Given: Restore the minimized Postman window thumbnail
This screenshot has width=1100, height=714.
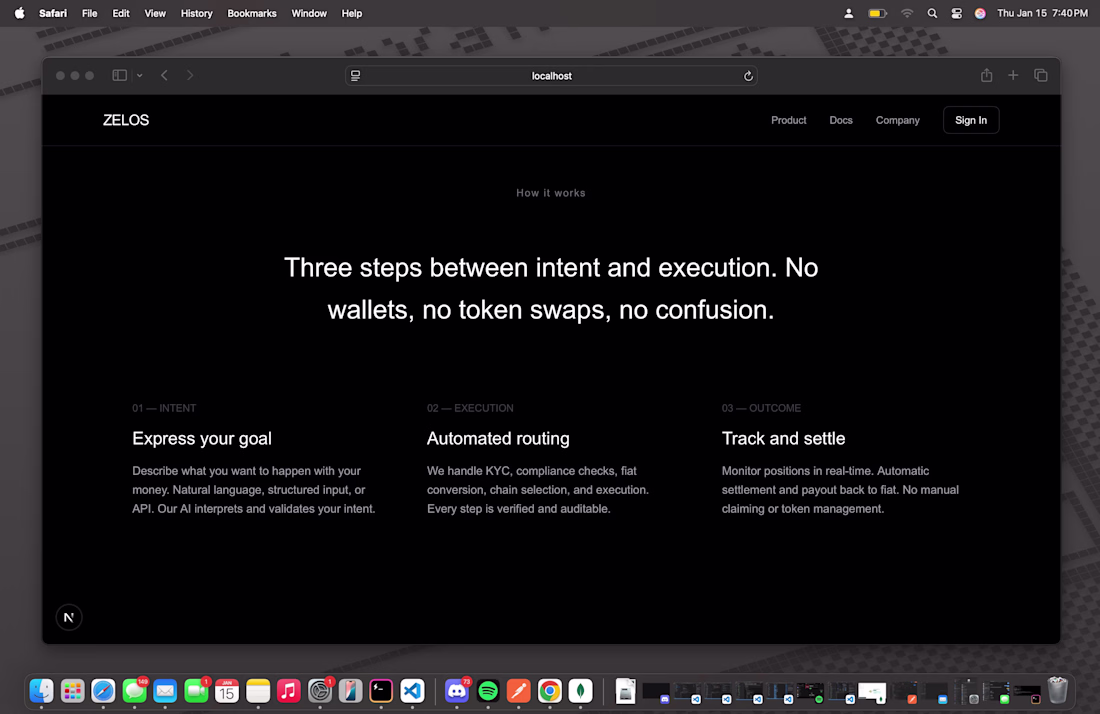Looking at the screenshot, I should pos(905,691).
